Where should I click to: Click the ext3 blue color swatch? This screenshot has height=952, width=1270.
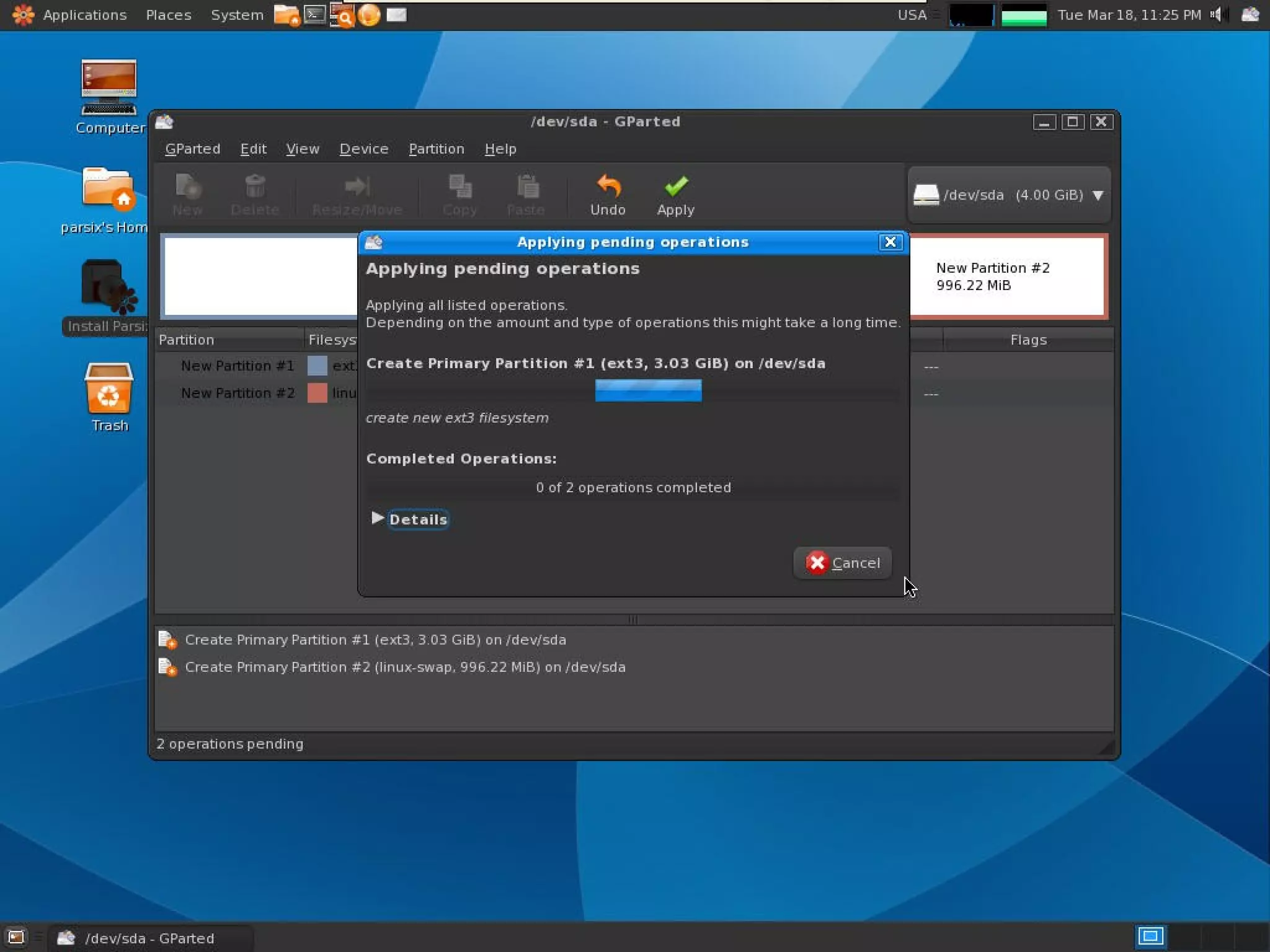coord(317,366)
